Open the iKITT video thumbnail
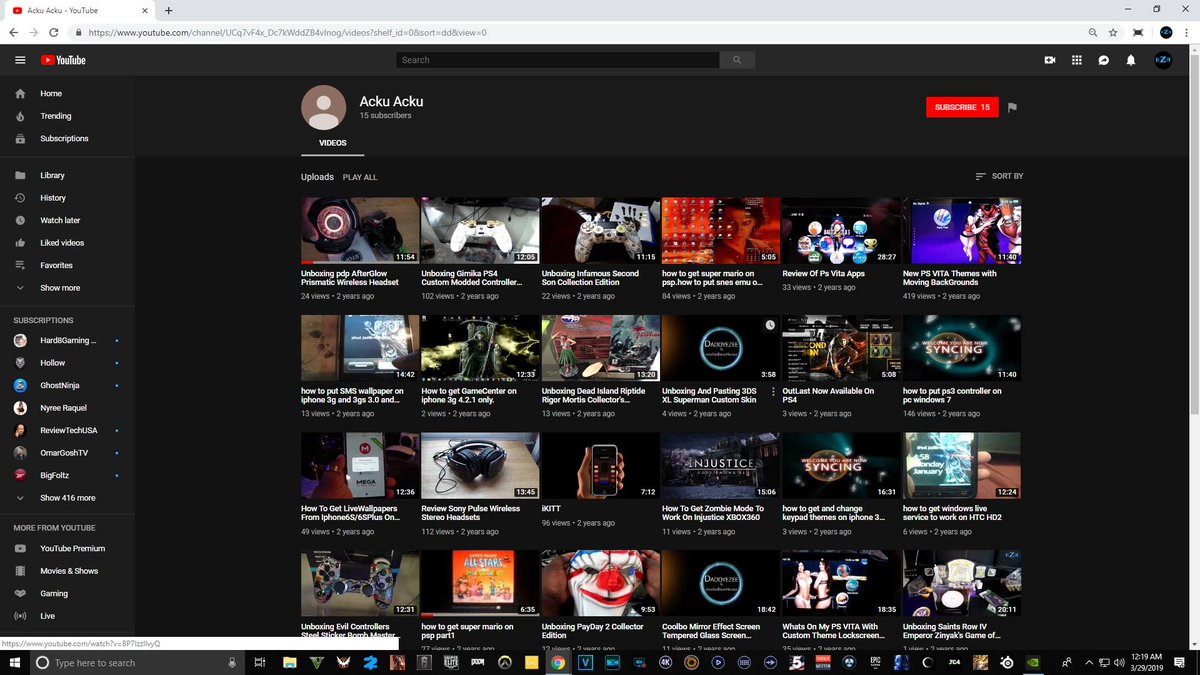Image resolution: width=1200 pixels, height=675 pixels. [x=600, y=466]
